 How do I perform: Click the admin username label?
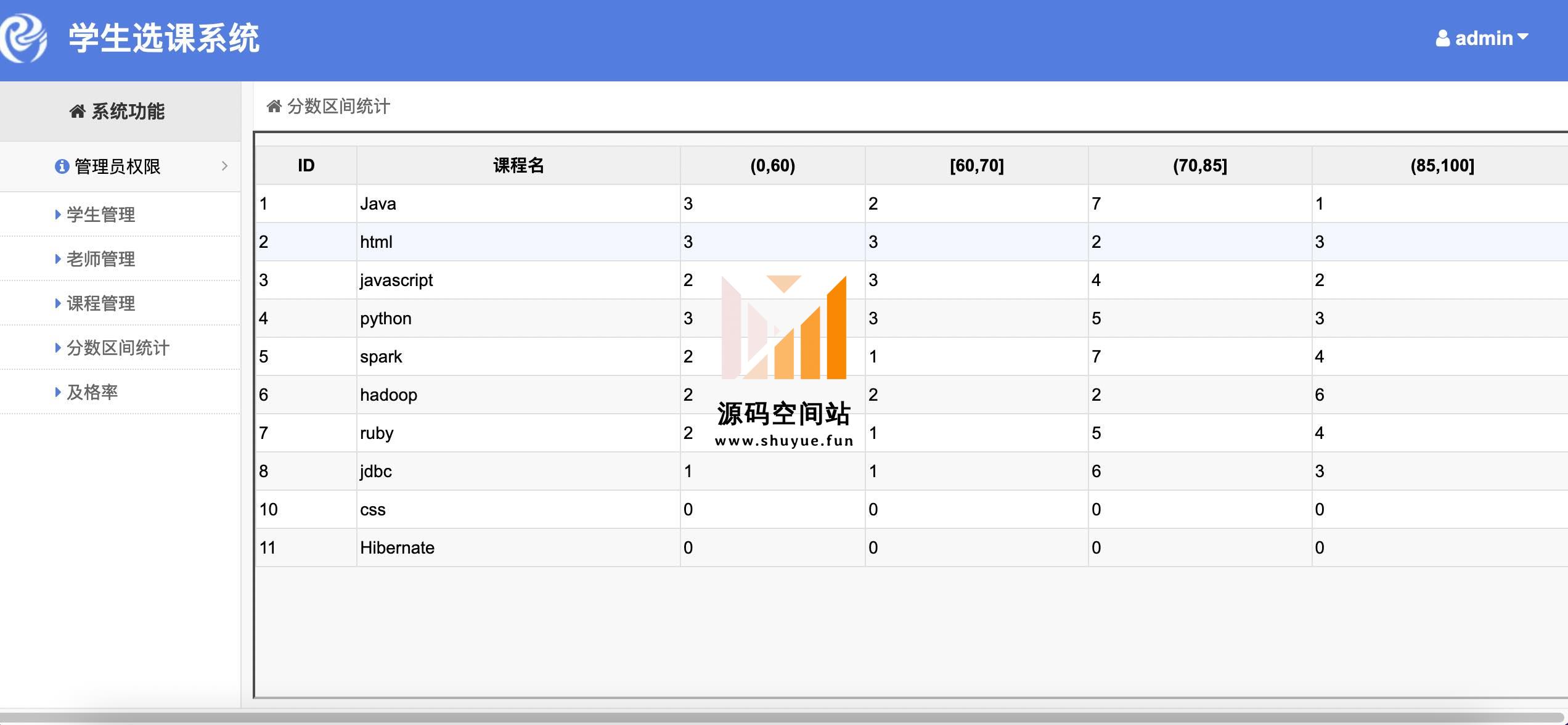pos(1484,38)
